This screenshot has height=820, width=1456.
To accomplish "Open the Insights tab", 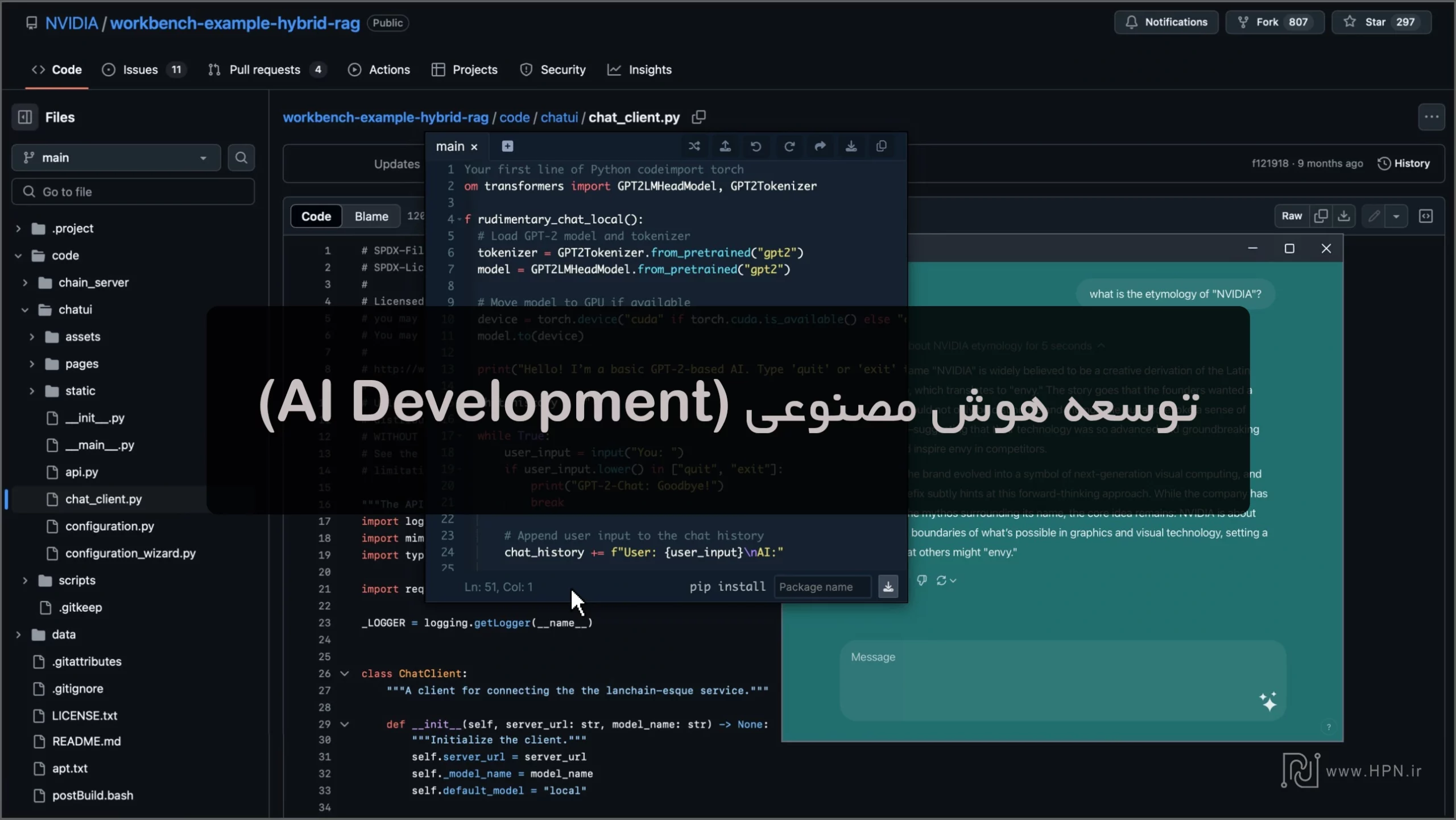I will coord(640,69).
